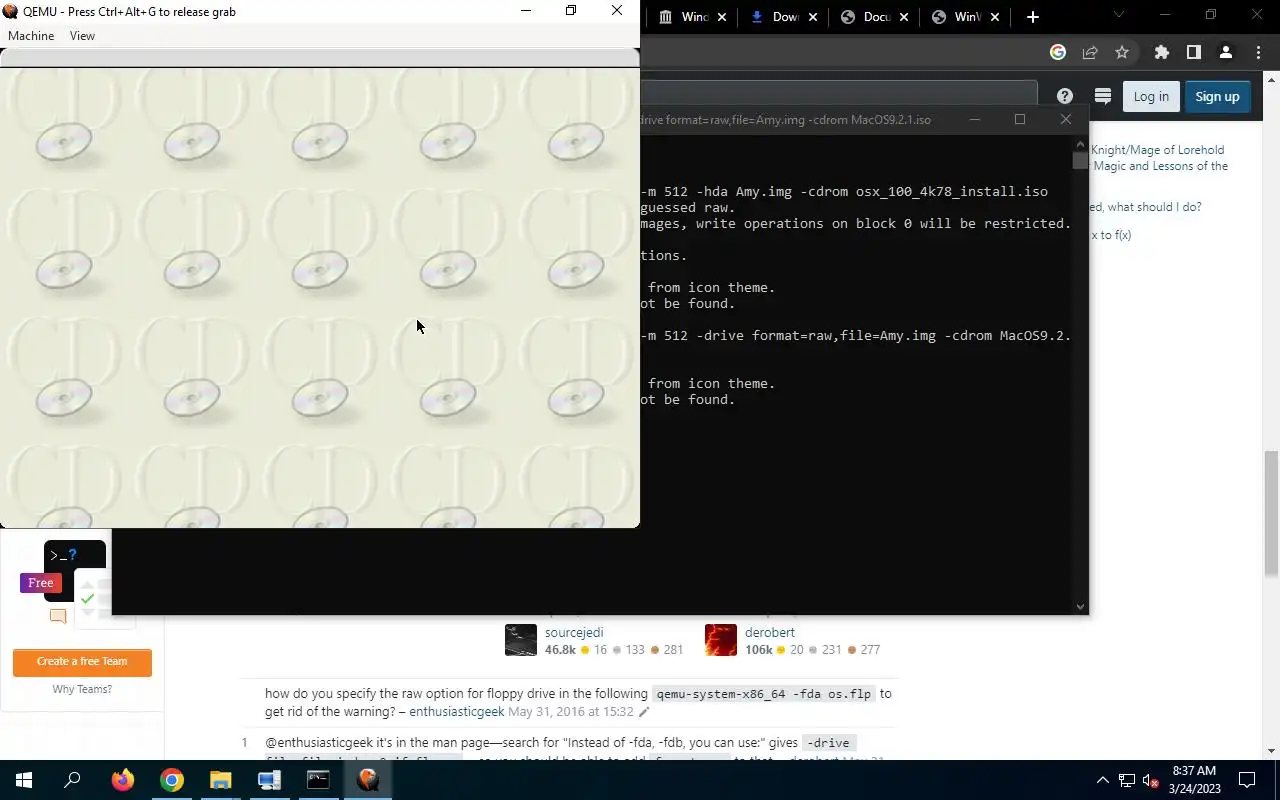Image resolution: width=1280 pixels, height=800 pixels.
Task: Open Chrome extensions puzzle icon
Action: point(1161,52)
